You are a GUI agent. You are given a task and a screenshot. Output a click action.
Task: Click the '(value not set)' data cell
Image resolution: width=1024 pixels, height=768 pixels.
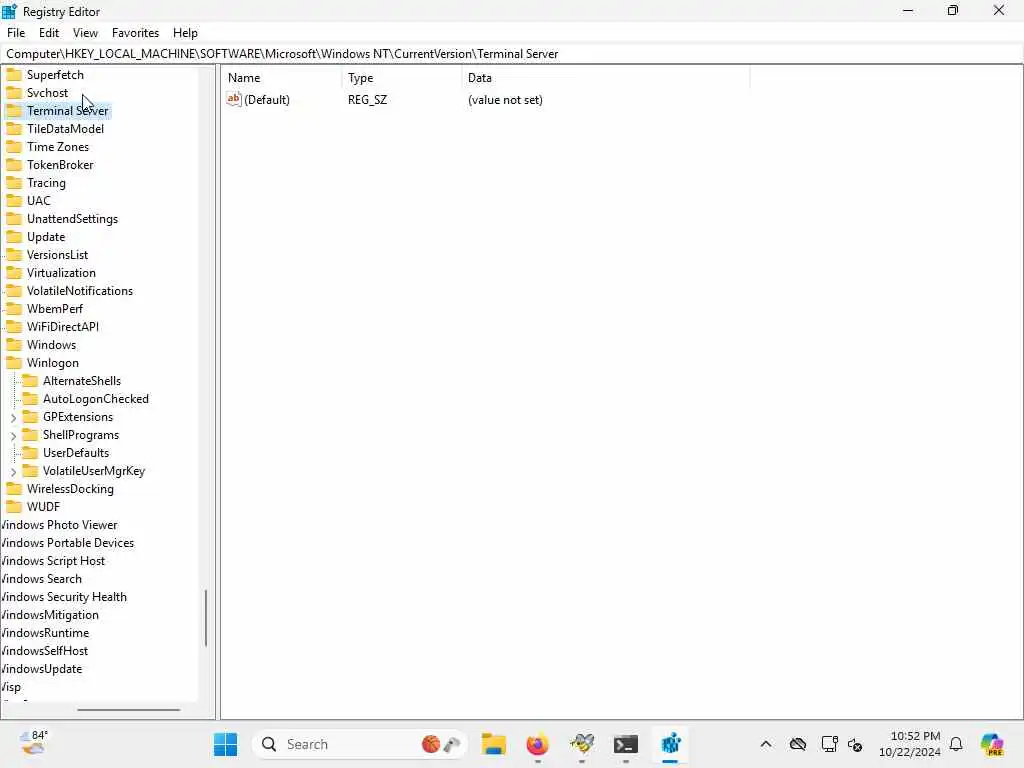(505, 100)
